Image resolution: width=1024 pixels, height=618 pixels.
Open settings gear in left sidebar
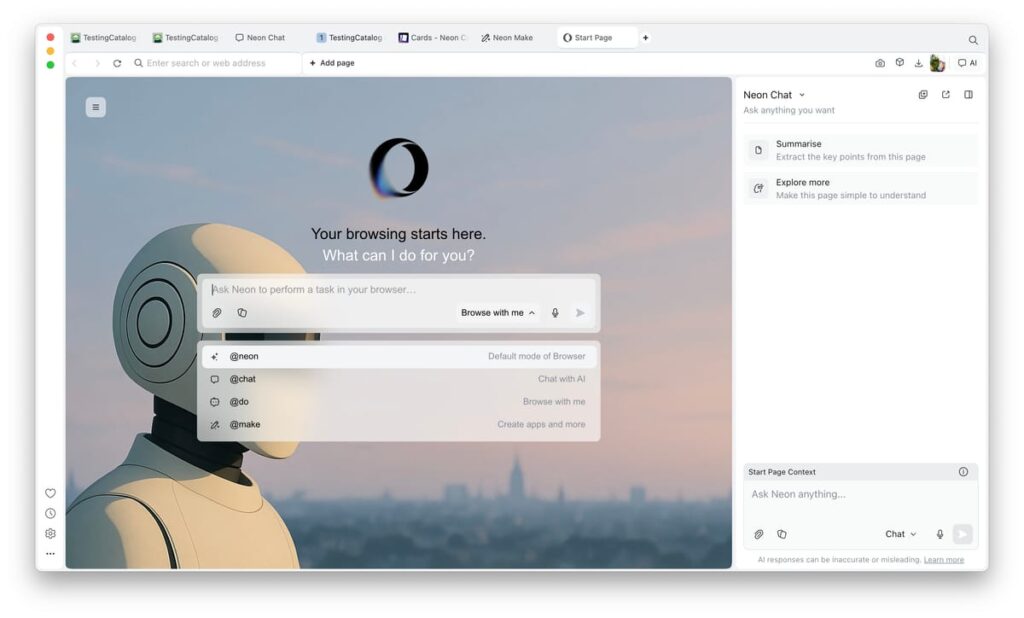coord(50,534)
